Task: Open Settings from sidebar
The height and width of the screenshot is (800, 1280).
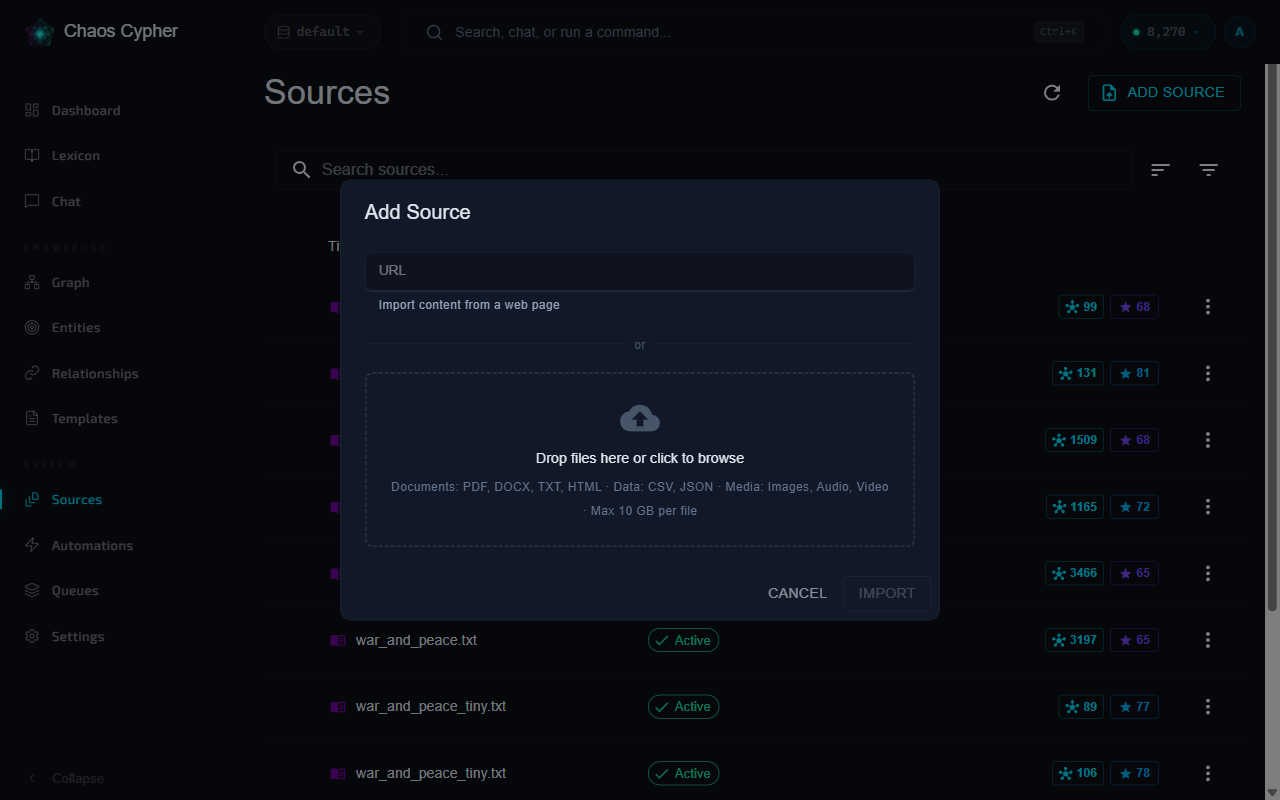Action: point(78,636)
